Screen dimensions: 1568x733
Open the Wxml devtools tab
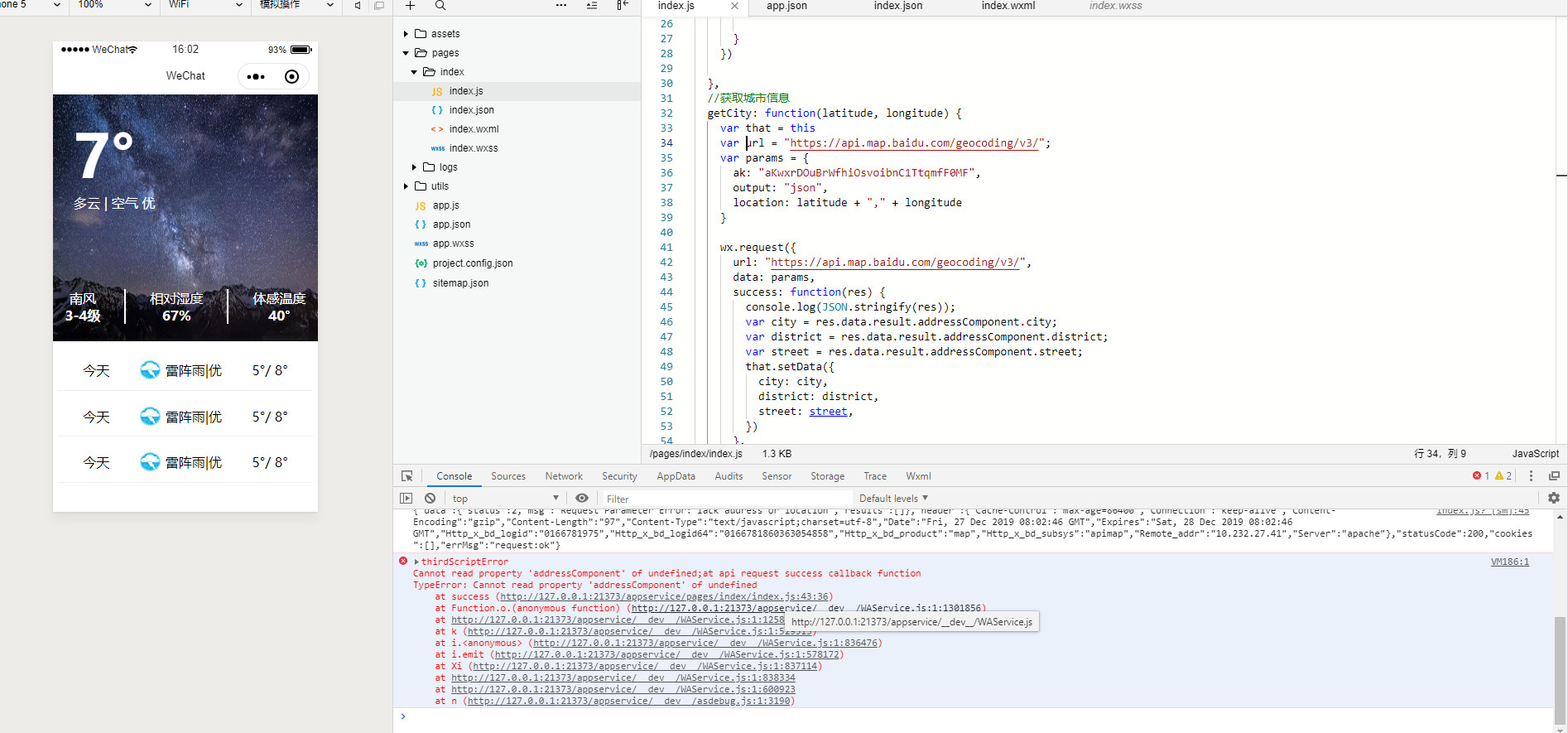click(x=918, y=476)
